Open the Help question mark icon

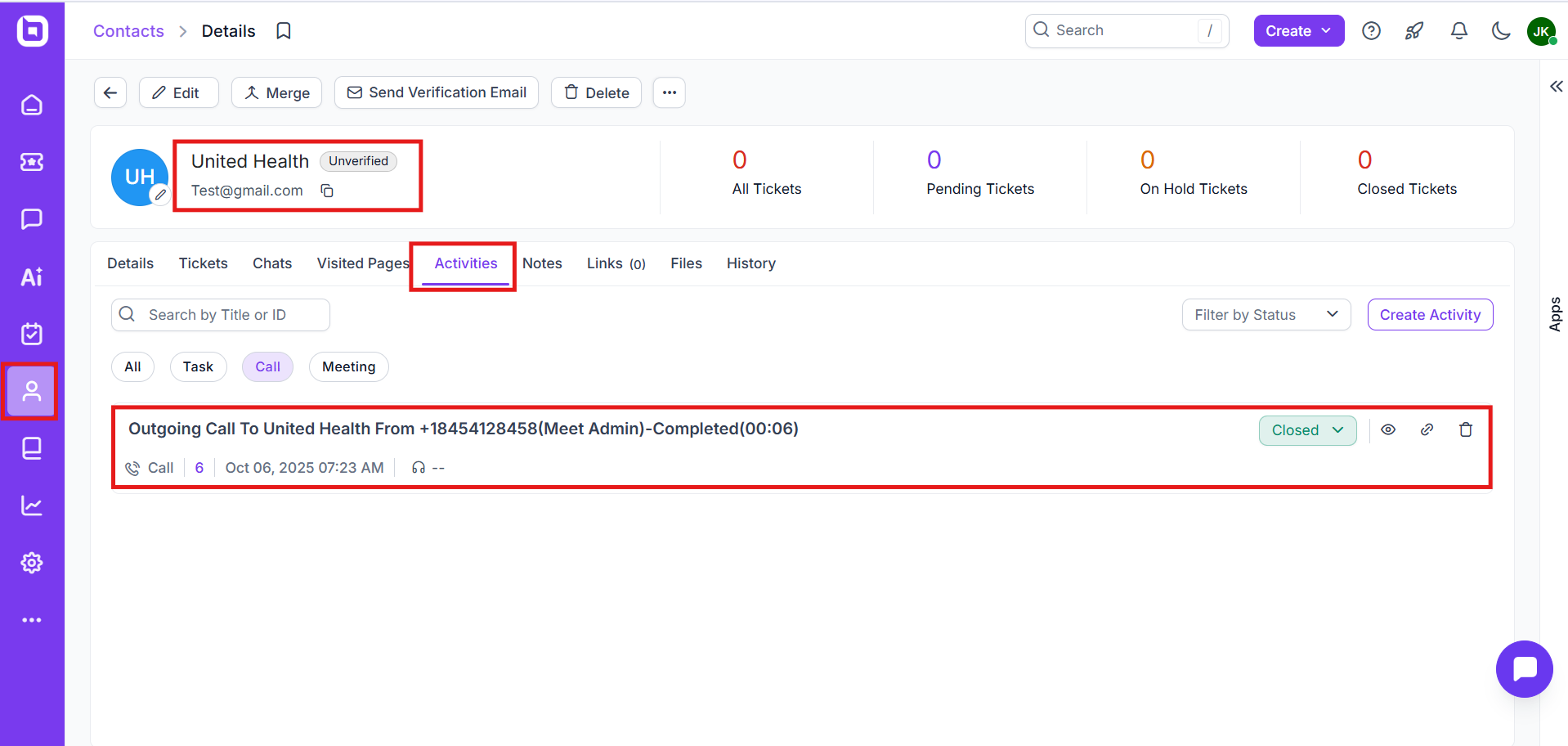point(1371,31)
